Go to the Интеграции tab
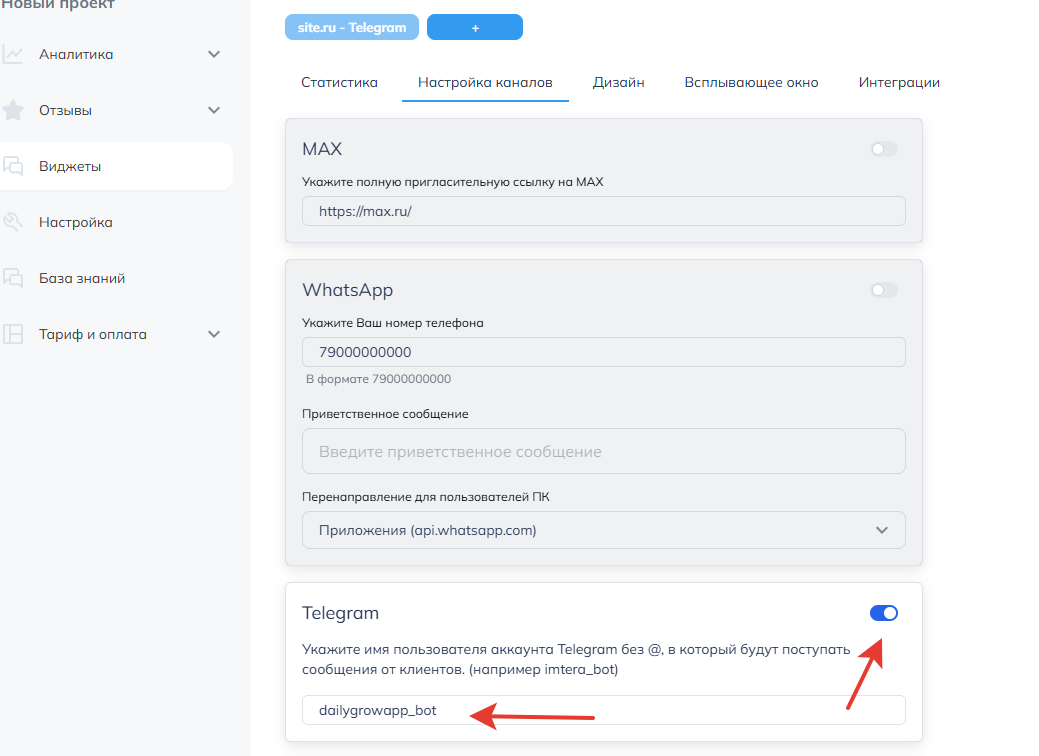1039x756 pixels. pyautogui.click(x=898, y=82)
